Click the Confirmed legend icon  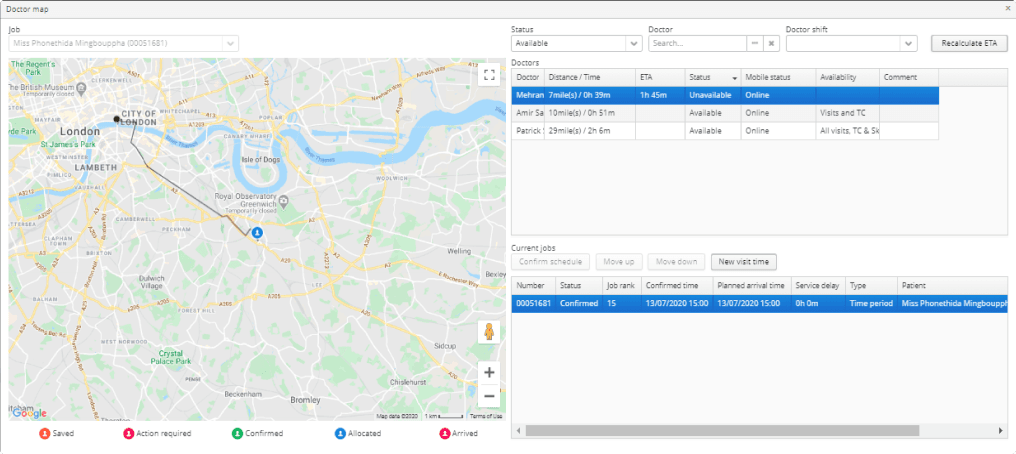(237, 433)
